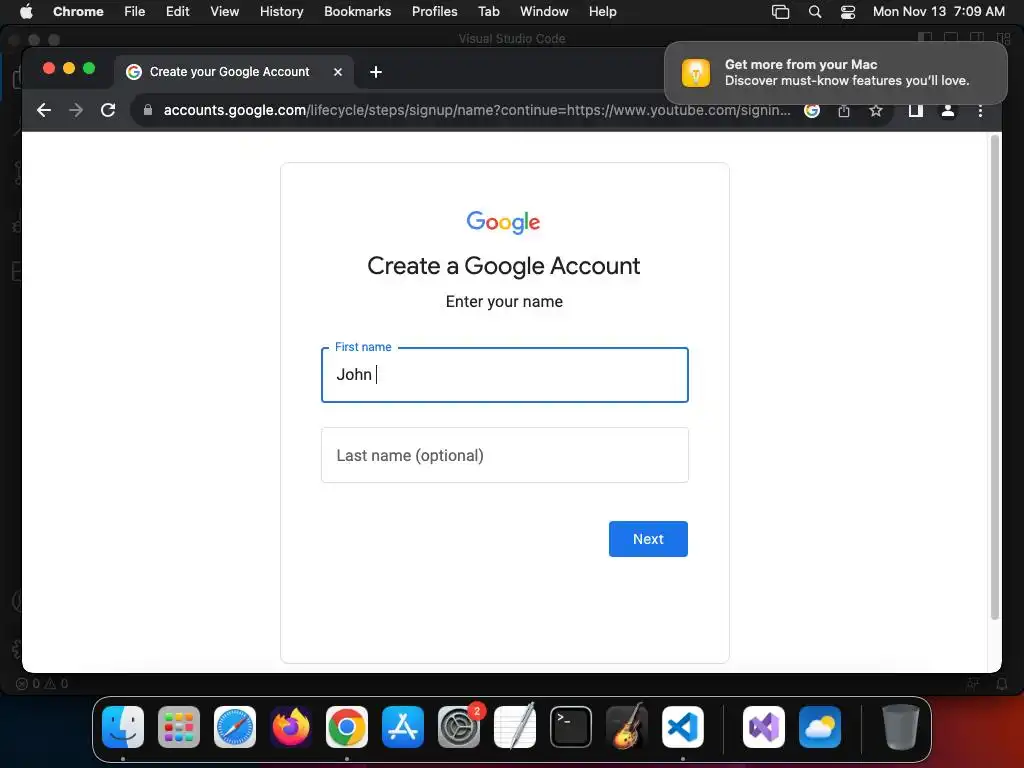
Task: Open Safari from the dock
Action: click(234, 727)
